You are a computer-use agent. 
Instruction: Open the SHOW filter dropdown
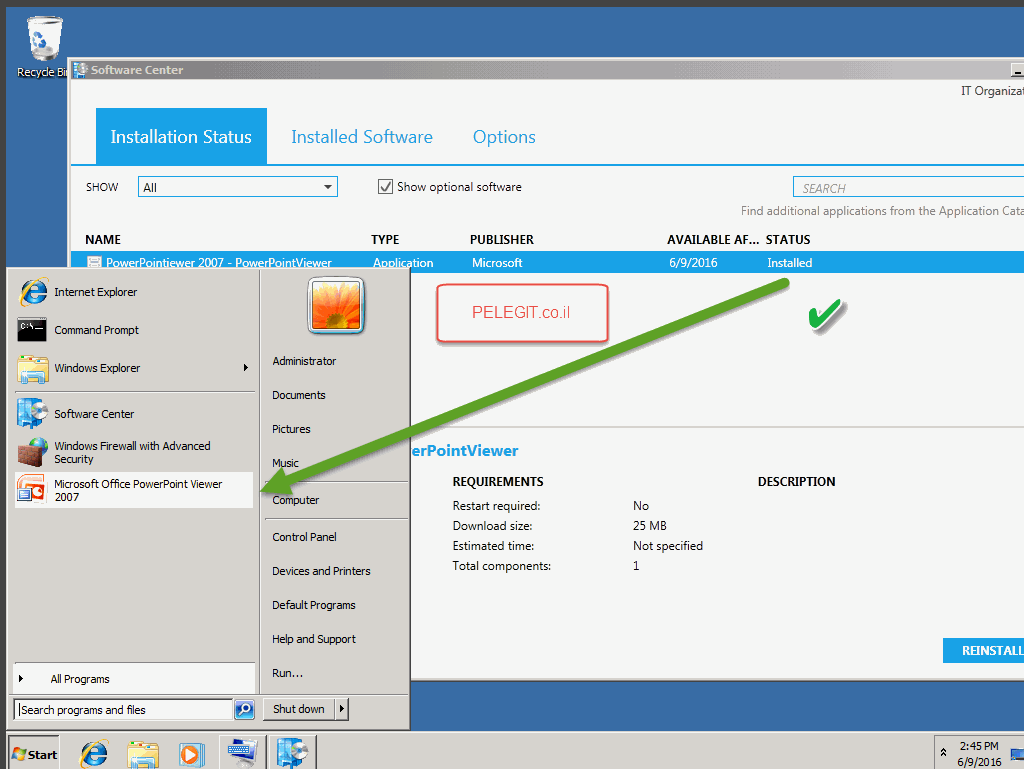[238, 187]
